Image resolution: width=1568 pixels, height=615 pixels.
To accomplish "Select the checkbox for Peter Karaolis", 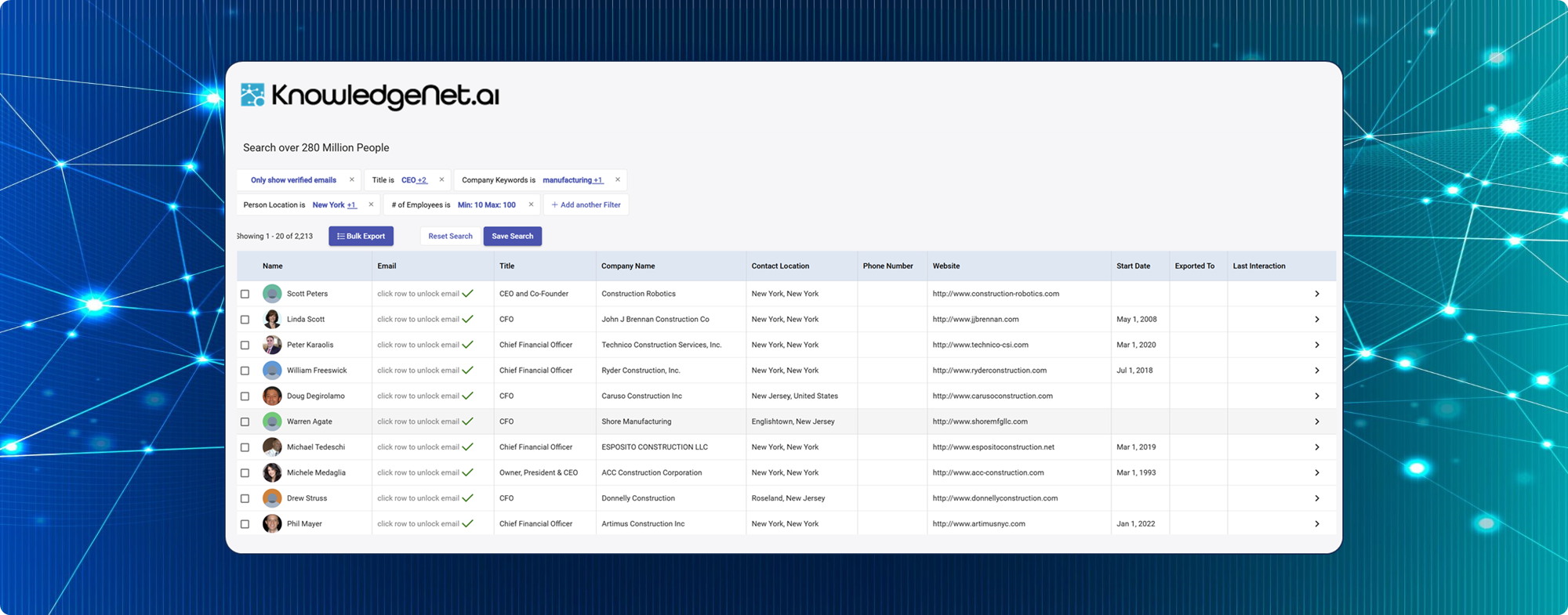I will (x=245, y=345).
